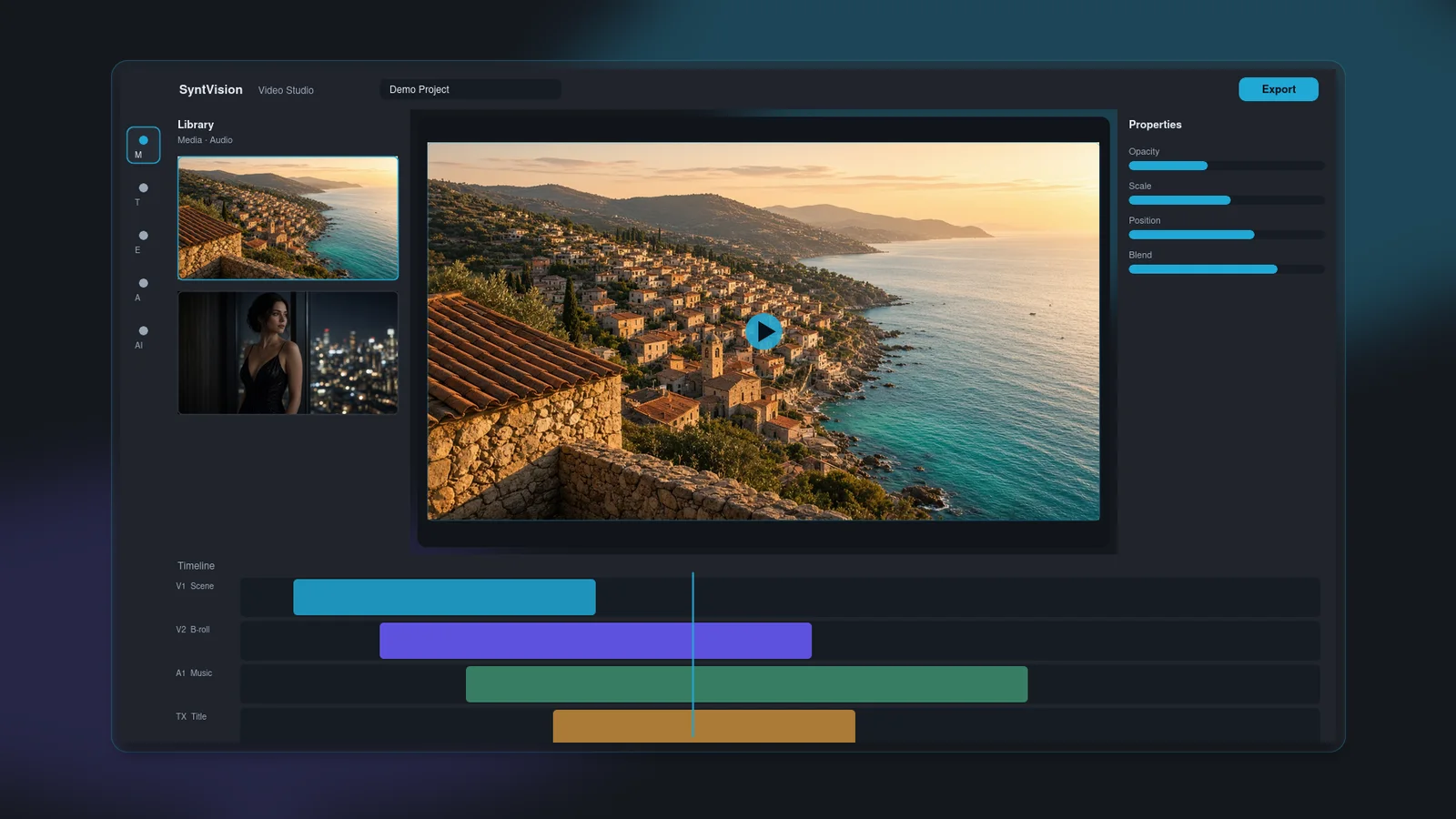
Task: Open the A sidebar tool
Action: click(x=143, y=288)
